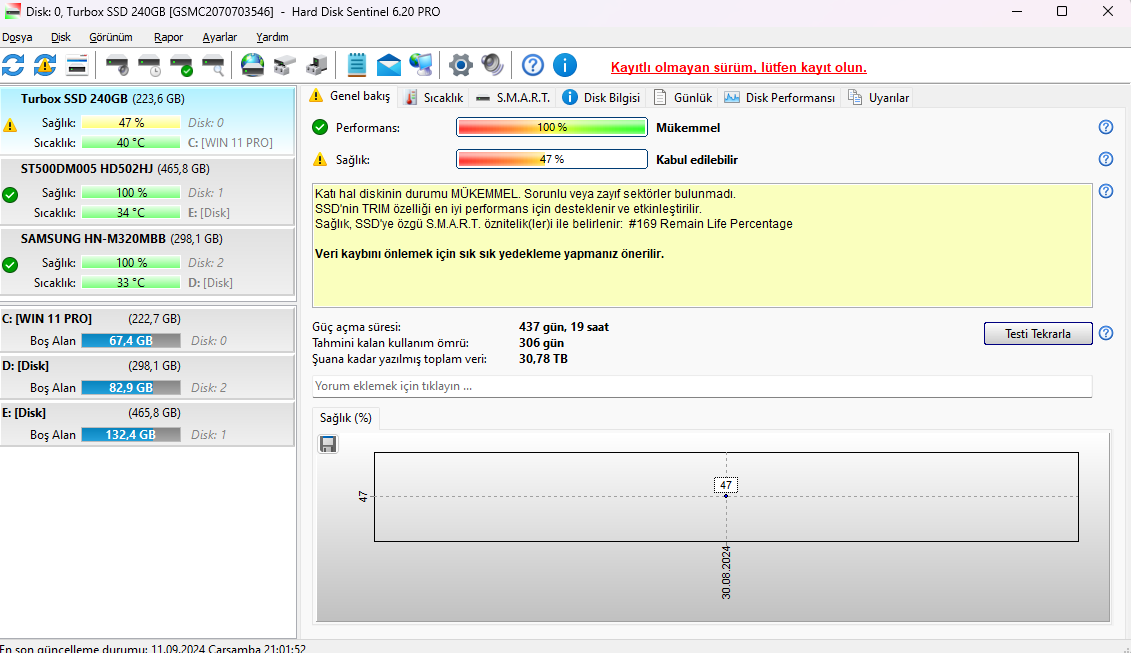Click the Performans 100 % bar
Viewport: 1131px width, 653px height.
[x=552, y=127]
